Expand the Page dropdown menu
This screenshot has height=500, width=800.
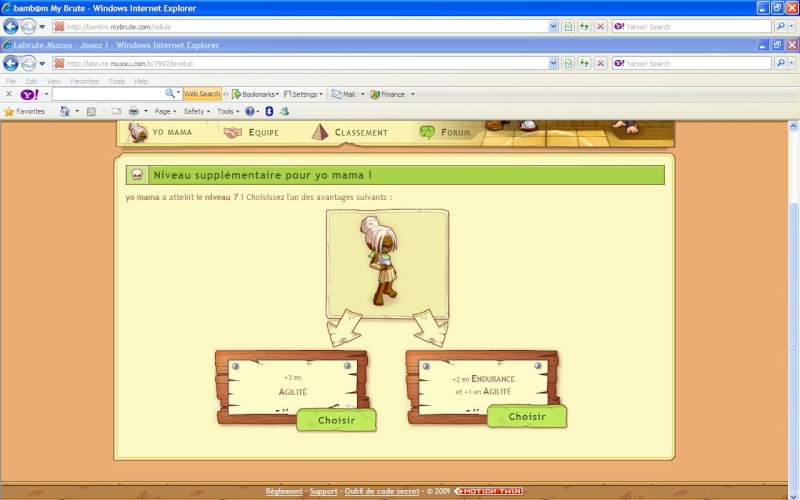165,111
